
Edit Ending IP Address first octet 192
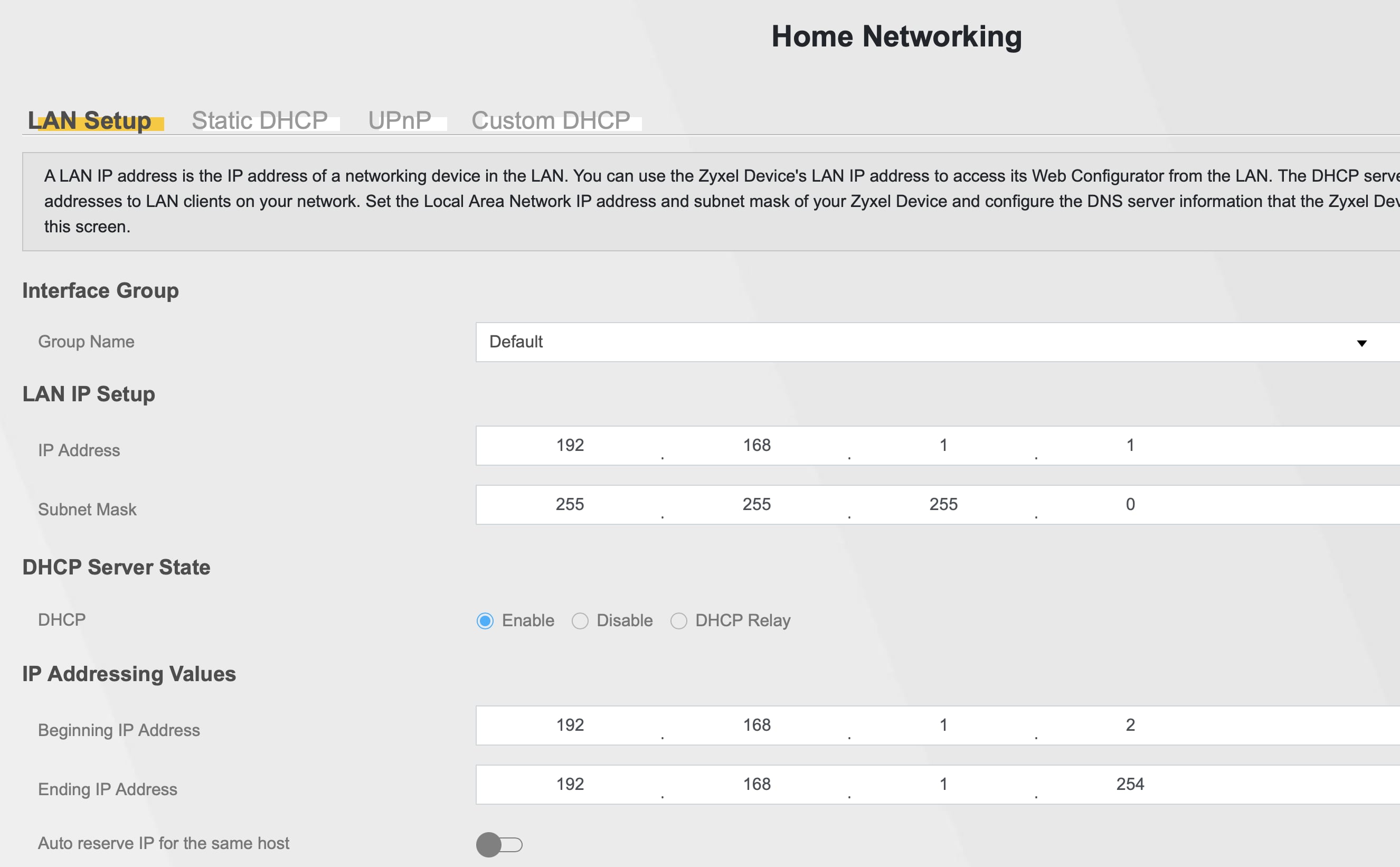(569, 785)
